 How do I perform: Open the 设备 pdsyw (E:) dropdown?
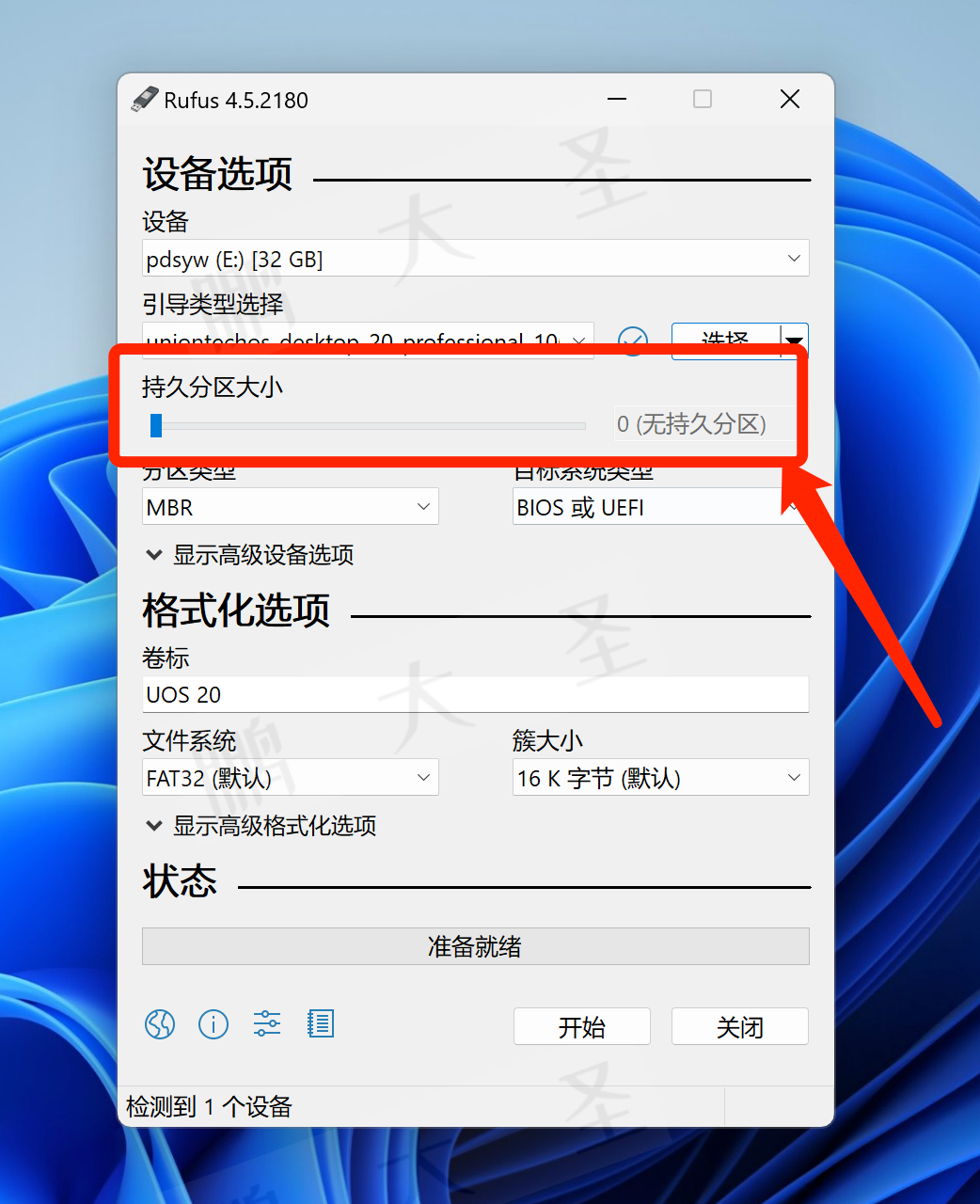475,259
